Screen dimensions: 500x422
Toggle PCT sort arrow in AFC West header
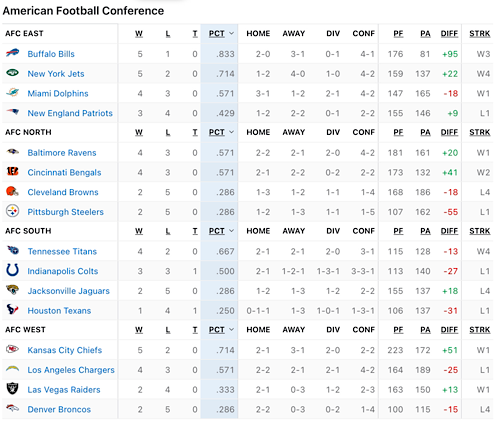[232, 329]
